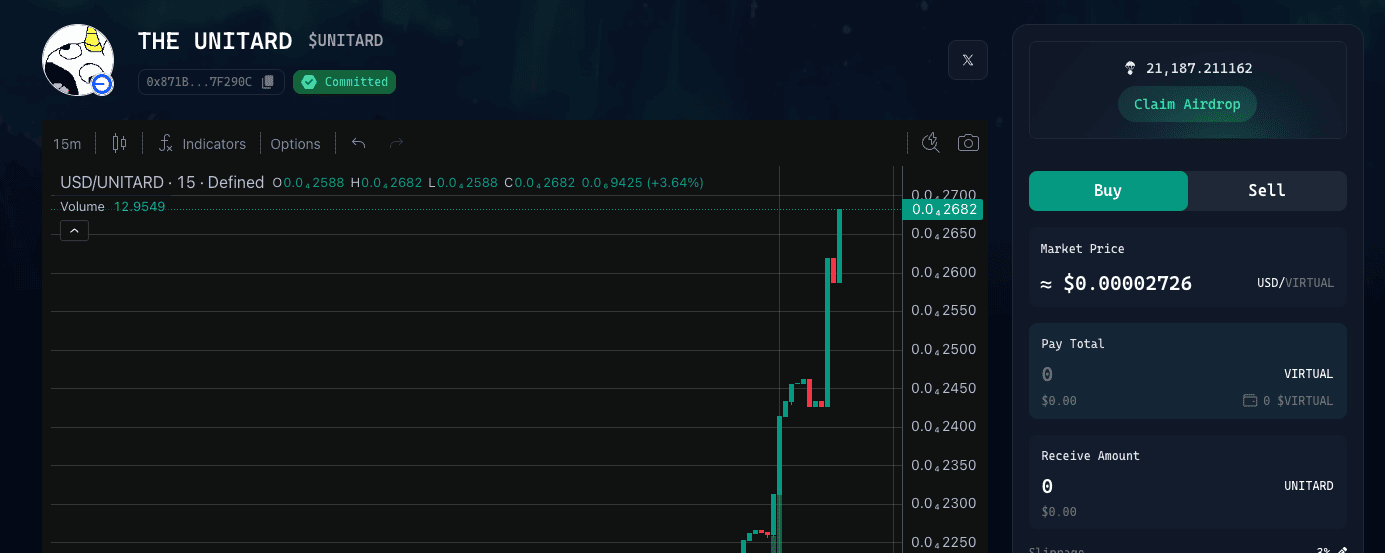Copy the contract address 0x871B...7F290C

(267, 82)
